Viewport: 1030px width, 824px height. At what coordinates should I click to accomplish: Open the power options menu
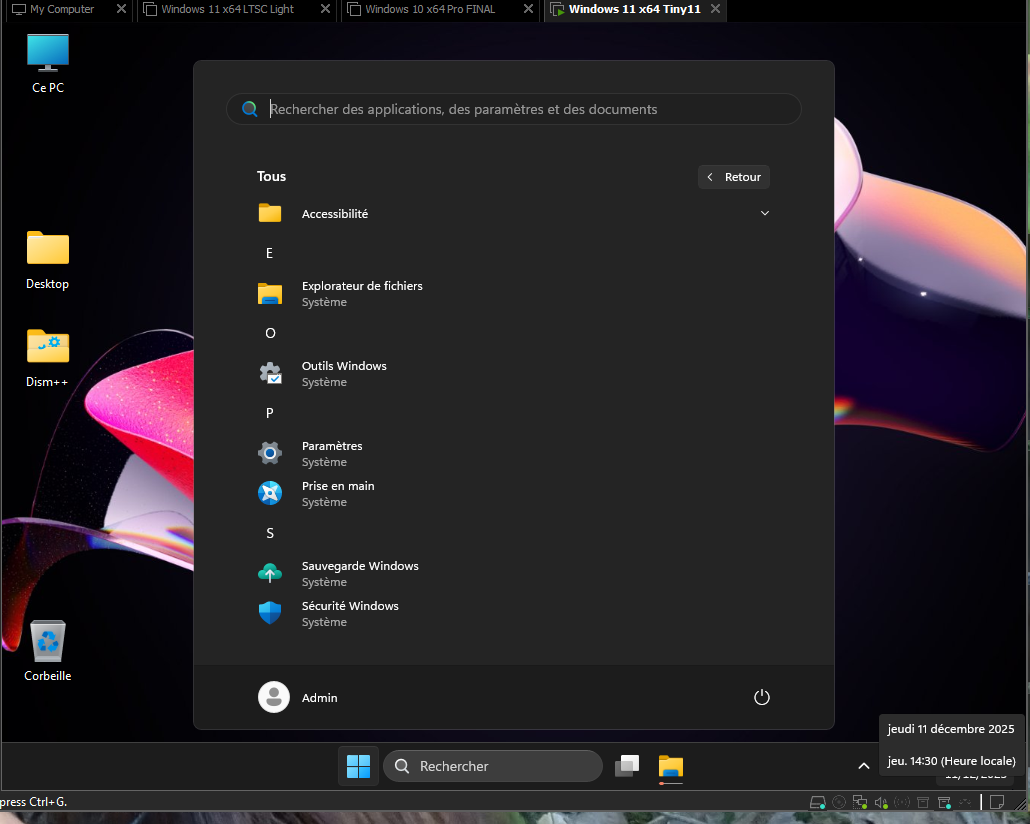coord(762,697)
